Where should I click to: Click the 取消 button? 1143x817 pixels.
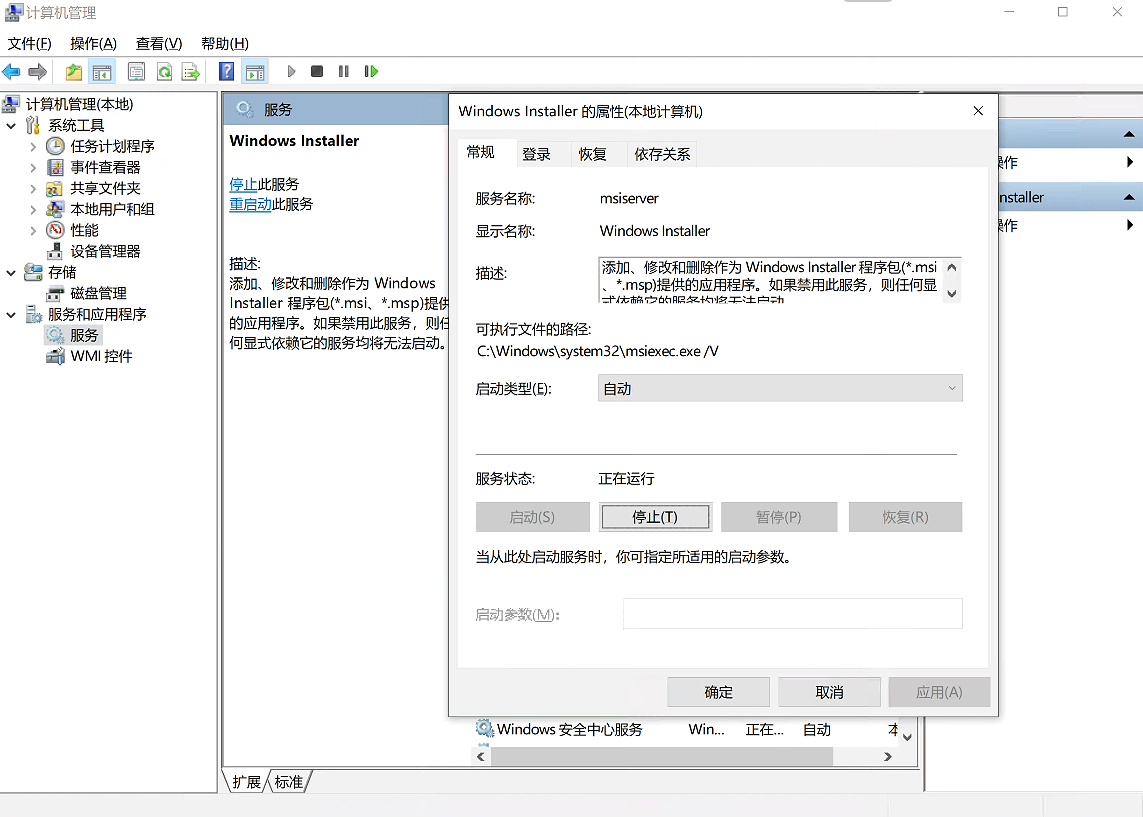point(830,692)
